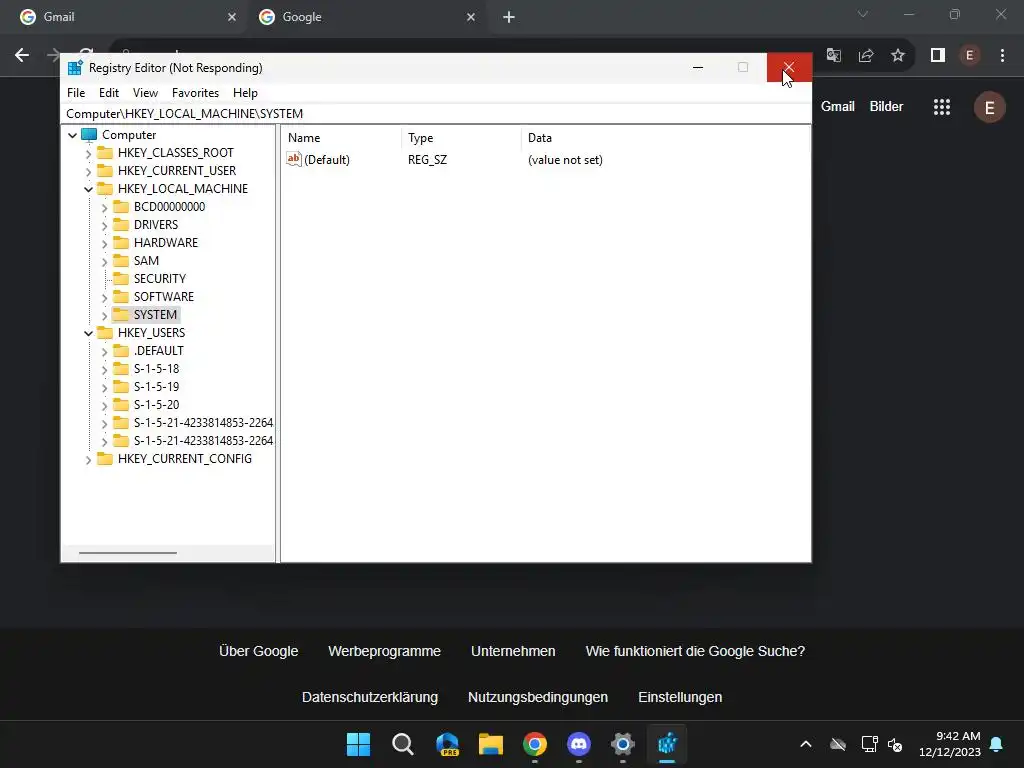The image size is (1024, 768).
Task: Open the Datenschutzerklärung footer link
Action: click(x=370, y=697)
